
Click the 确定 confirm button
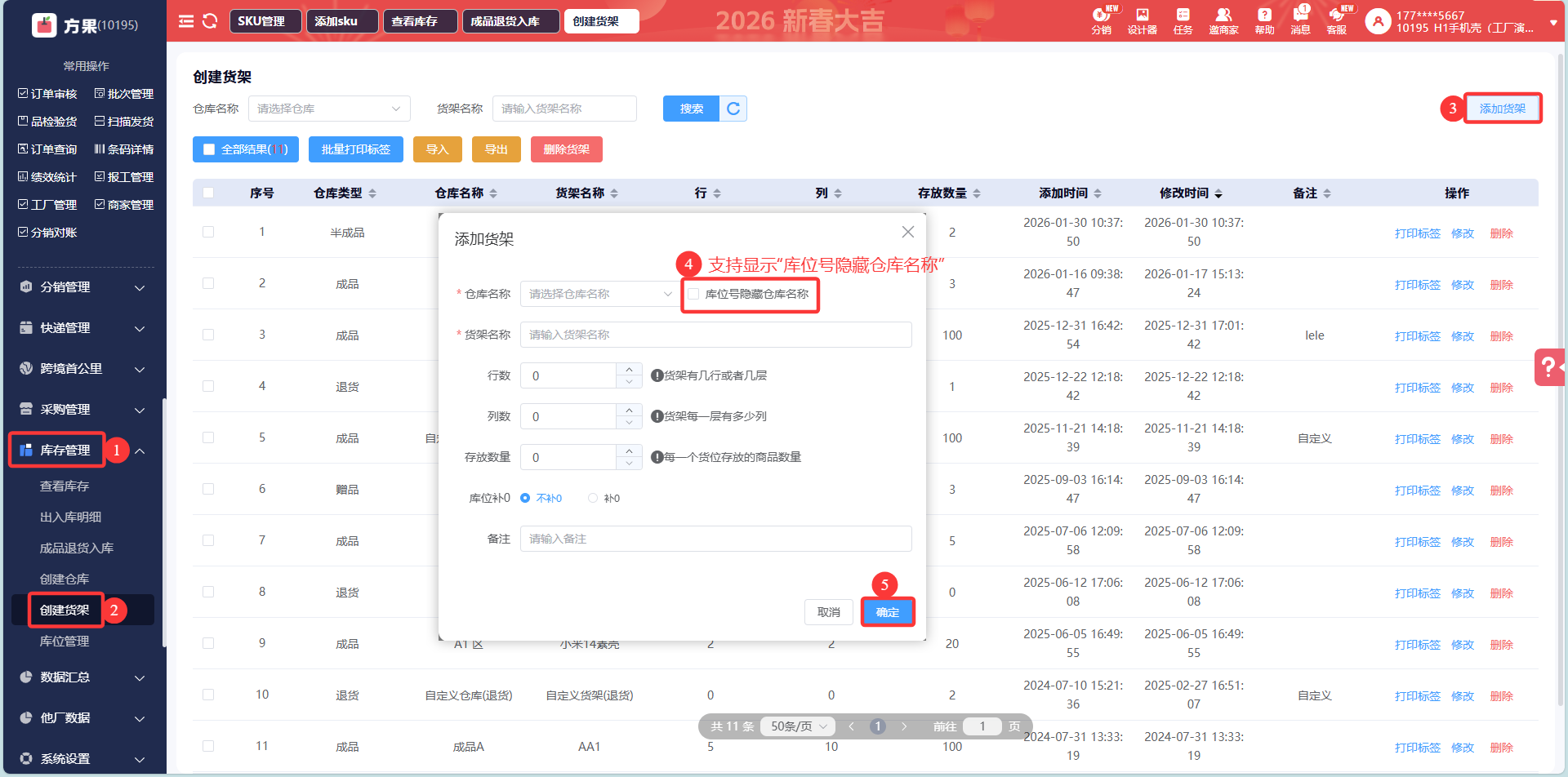pos(887,612)
